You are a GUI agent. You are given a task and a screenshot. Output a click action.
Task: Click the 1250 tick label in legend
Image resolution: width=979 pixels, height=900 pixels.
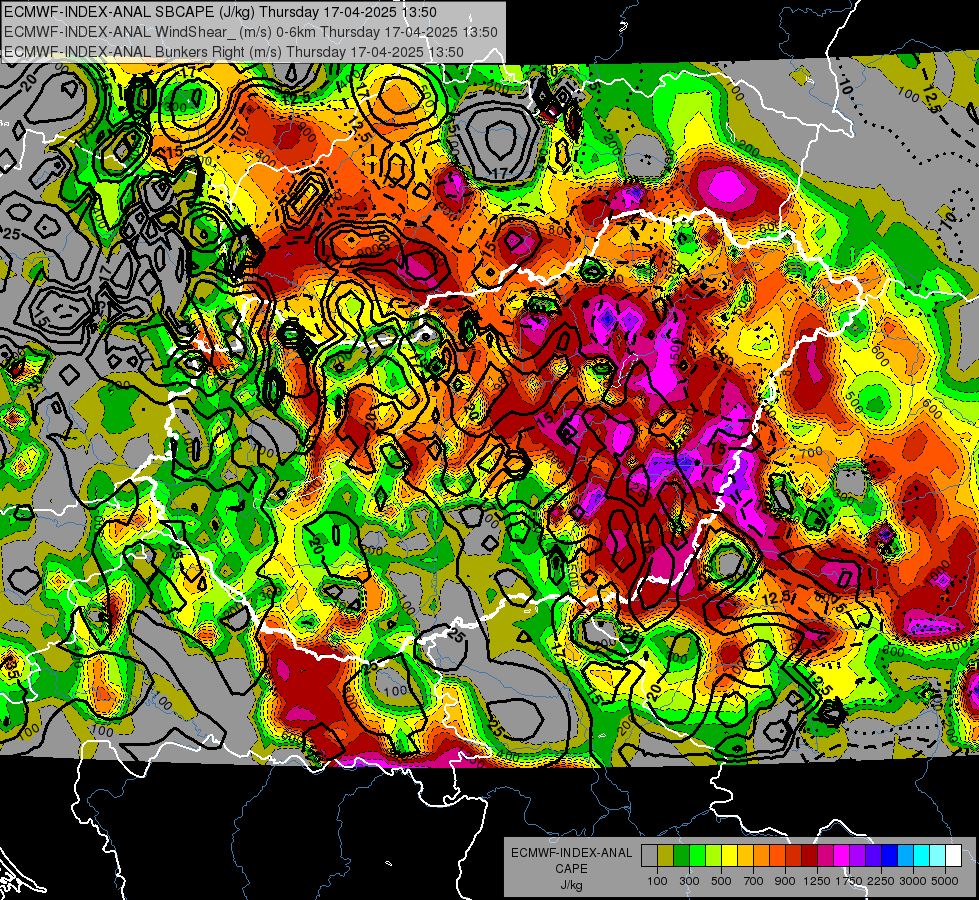(x=817, y=881)
